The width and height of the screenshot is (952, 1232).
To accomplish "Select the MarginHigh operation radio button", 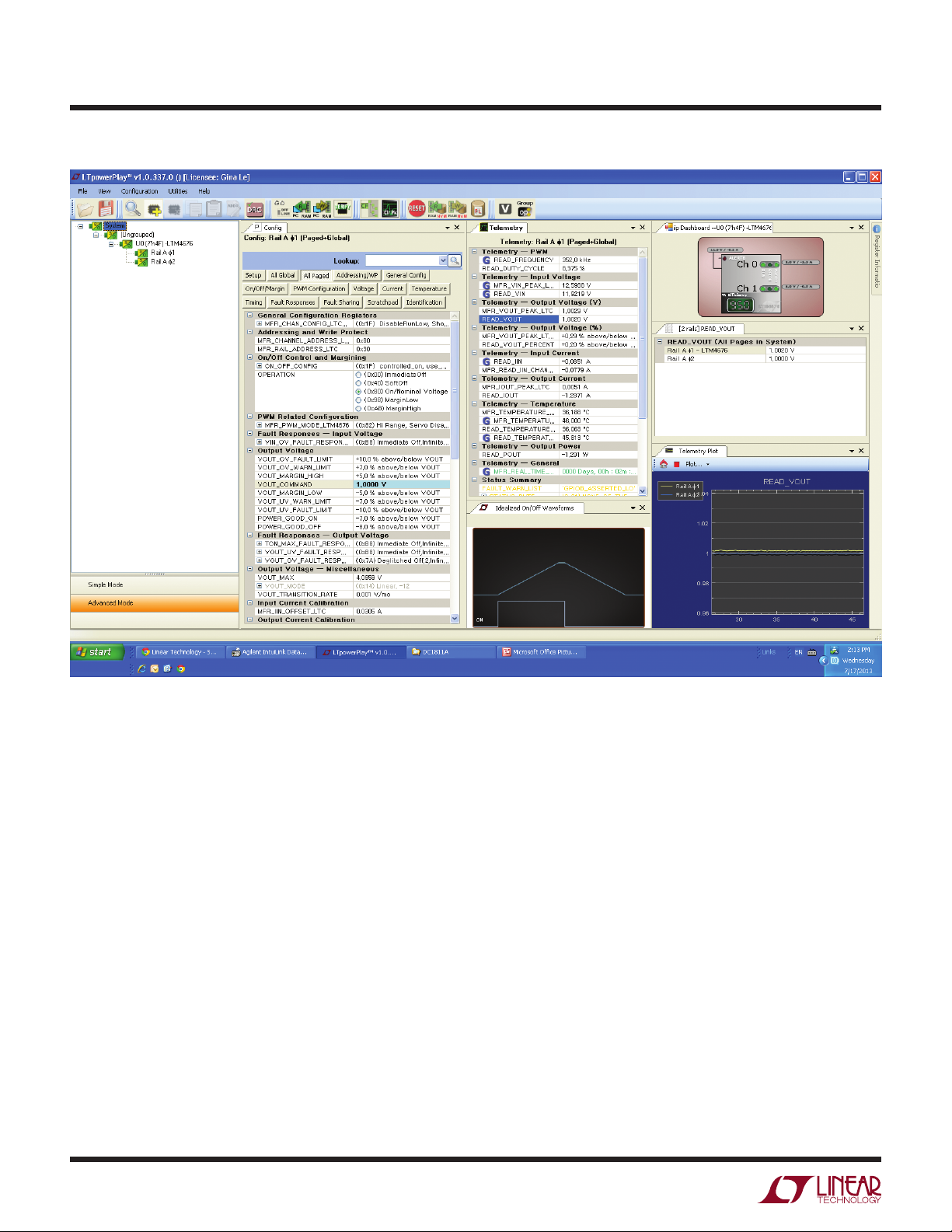I will pyautogui.click(x=358, y=409).
